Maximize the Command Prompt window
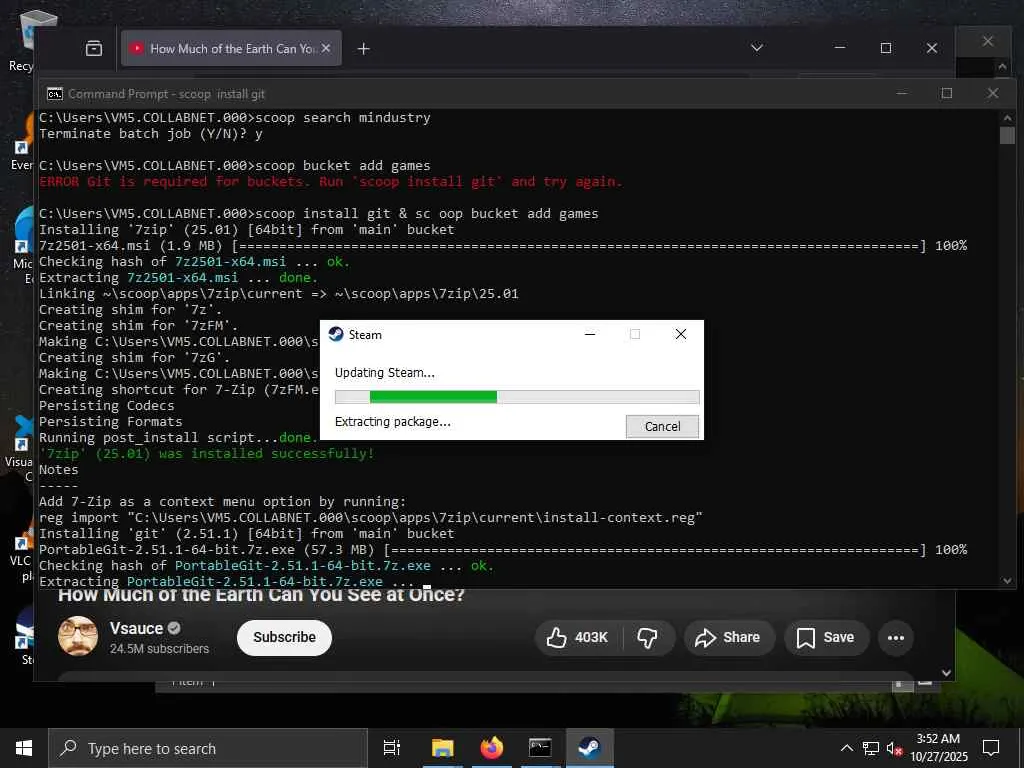1024x768 pixels. pos(946,93)
